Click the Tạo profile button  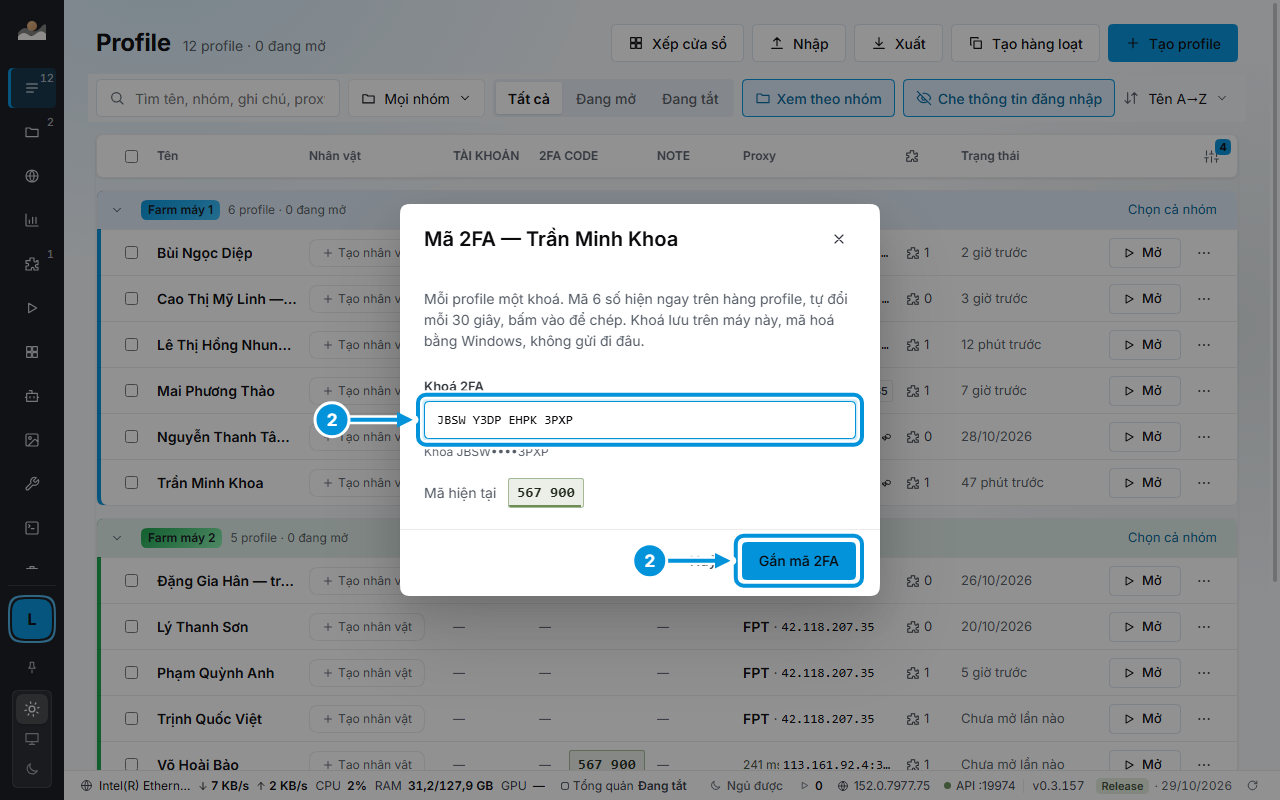[1173, 44]
